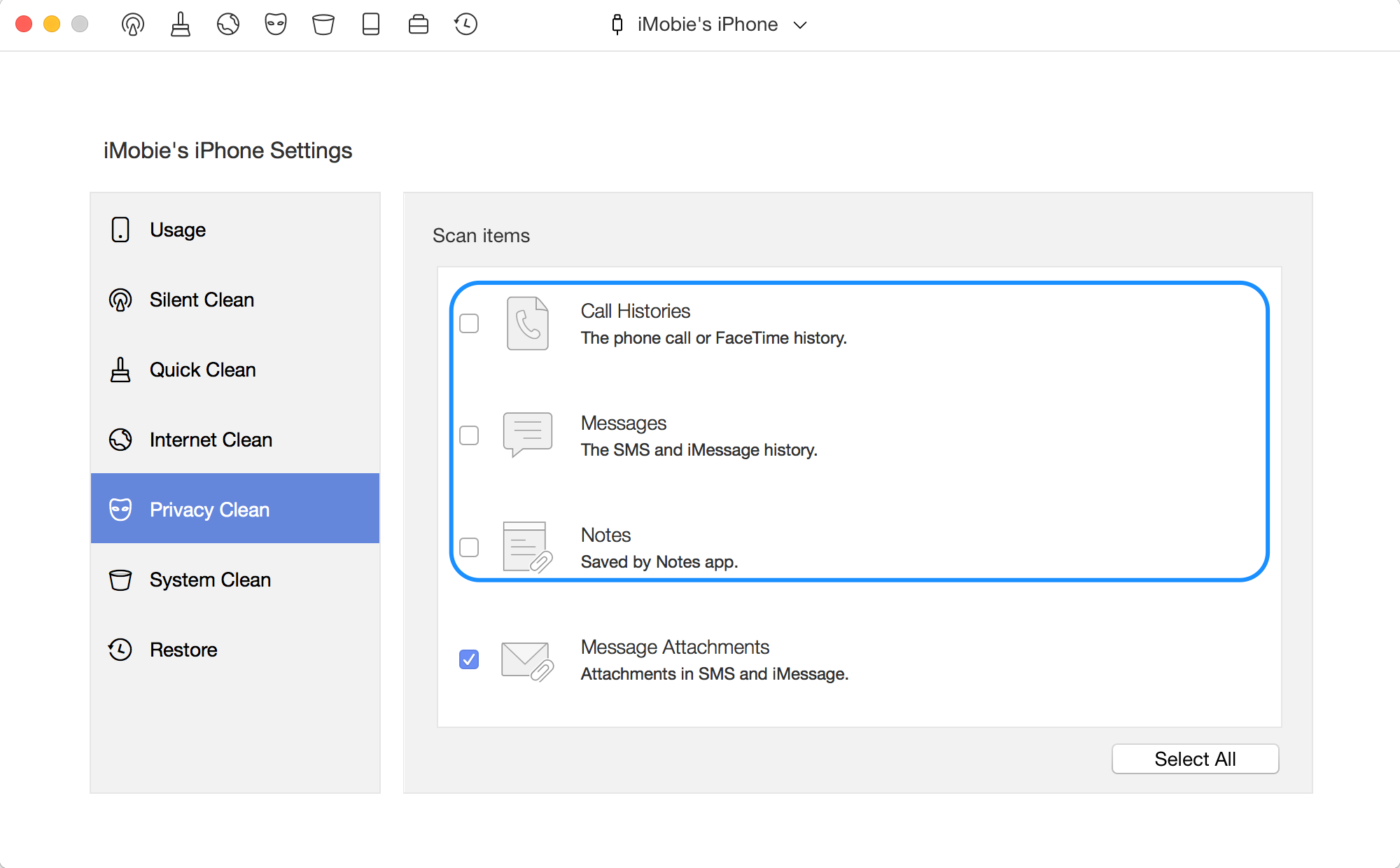Click 'Saved by Notes app.' description
This screenshot has width=1400, height=868.
(x=659, y=562)
